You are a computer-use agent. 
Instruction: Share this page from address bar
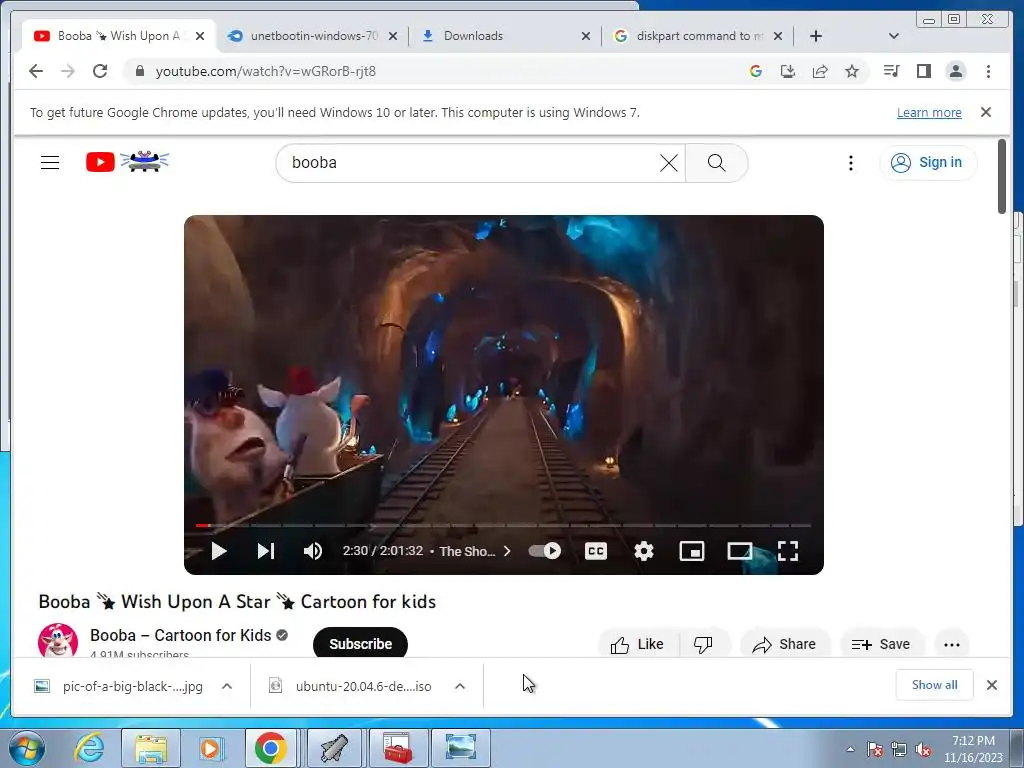coord(820,71)
